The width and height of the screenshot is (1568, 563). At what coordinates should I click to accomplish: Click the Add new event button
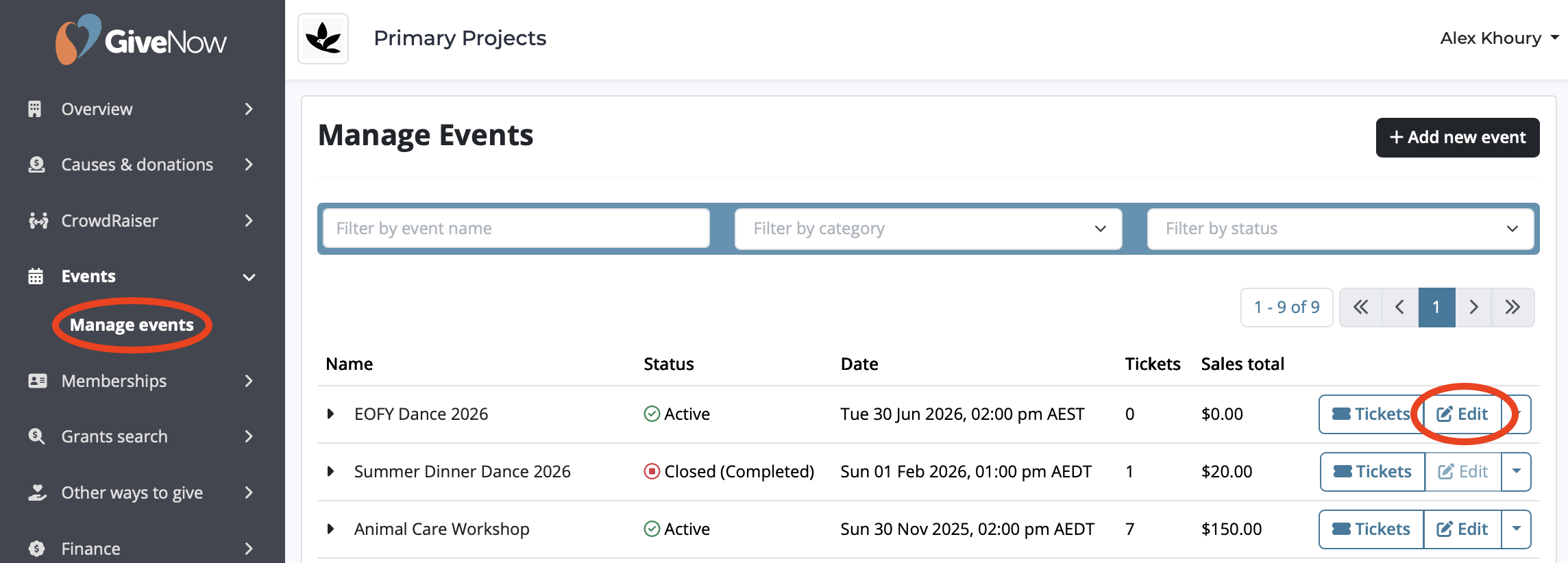pos(1458,138)
